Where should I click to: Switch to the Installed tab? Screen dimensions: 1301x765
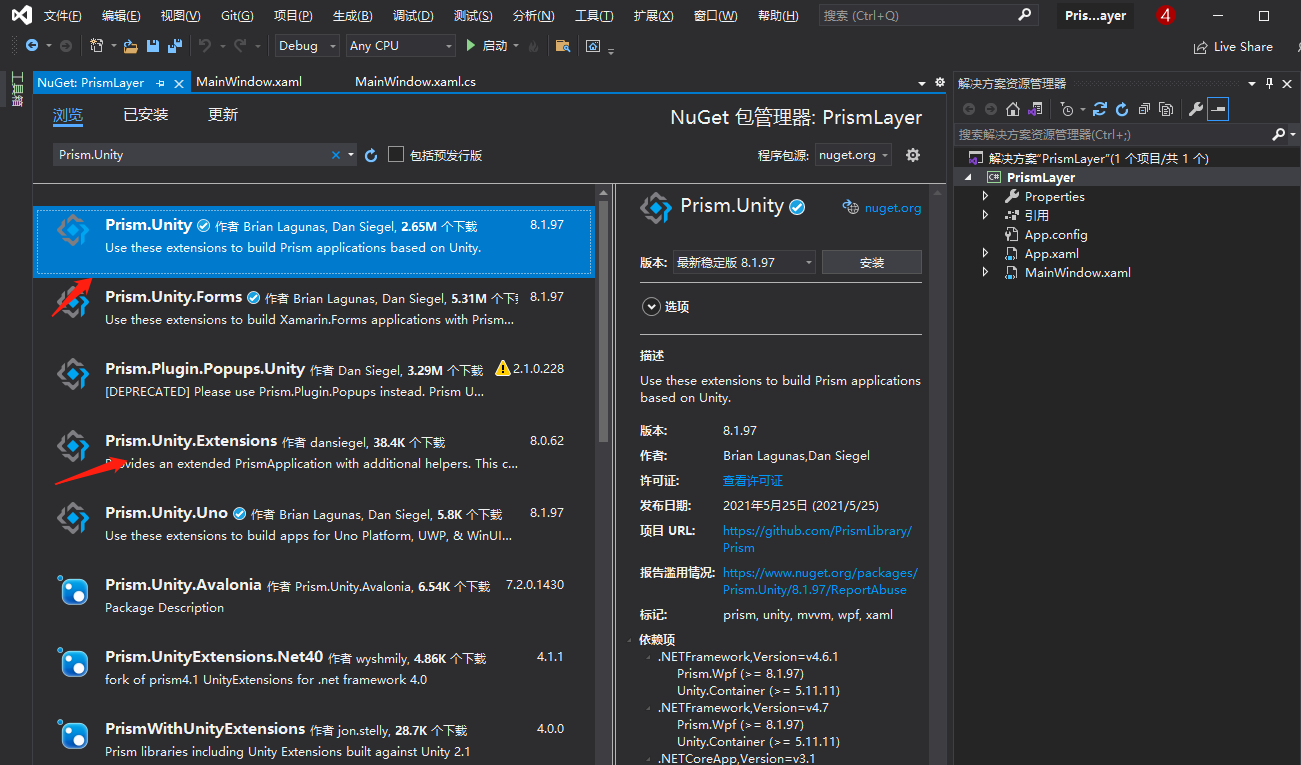click(x=146, y=115)
